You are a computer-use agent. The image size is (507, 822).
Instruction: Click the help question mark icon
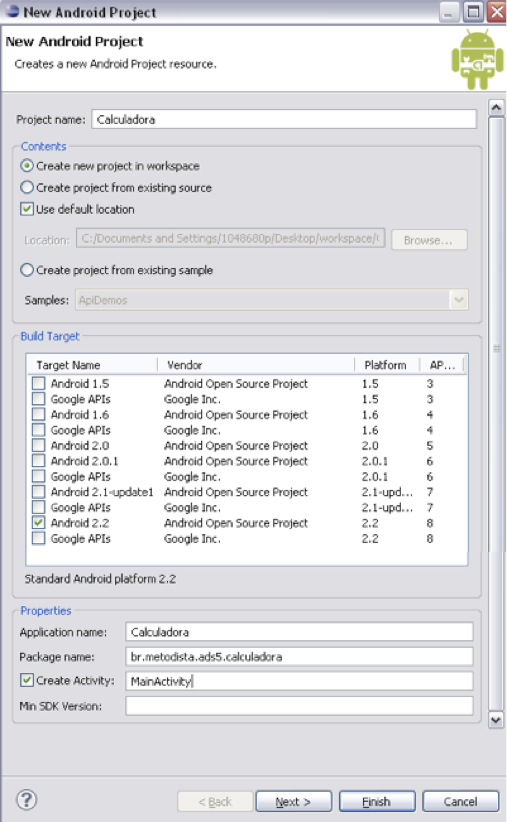[x=27, y=800]
